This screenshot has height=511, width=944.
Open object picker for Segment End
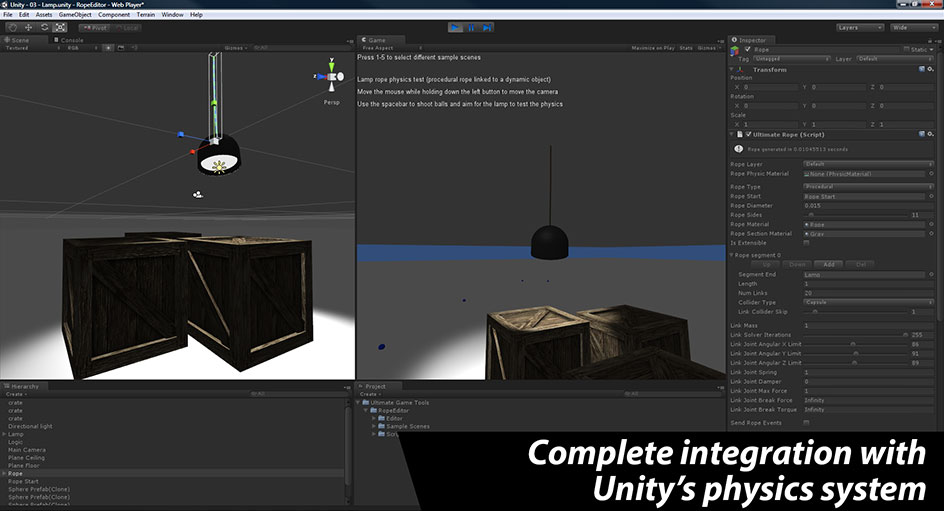click(x=931, y=274)
